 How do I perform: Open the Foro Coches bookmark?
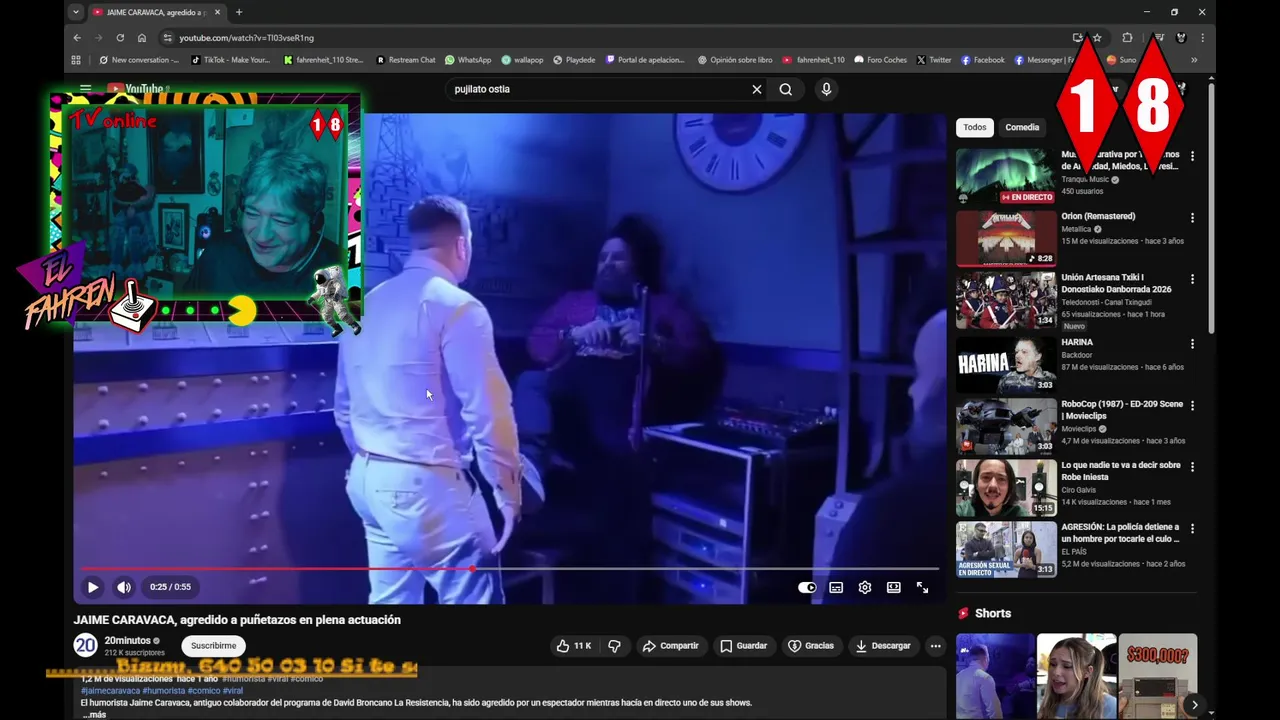[881, 60]
